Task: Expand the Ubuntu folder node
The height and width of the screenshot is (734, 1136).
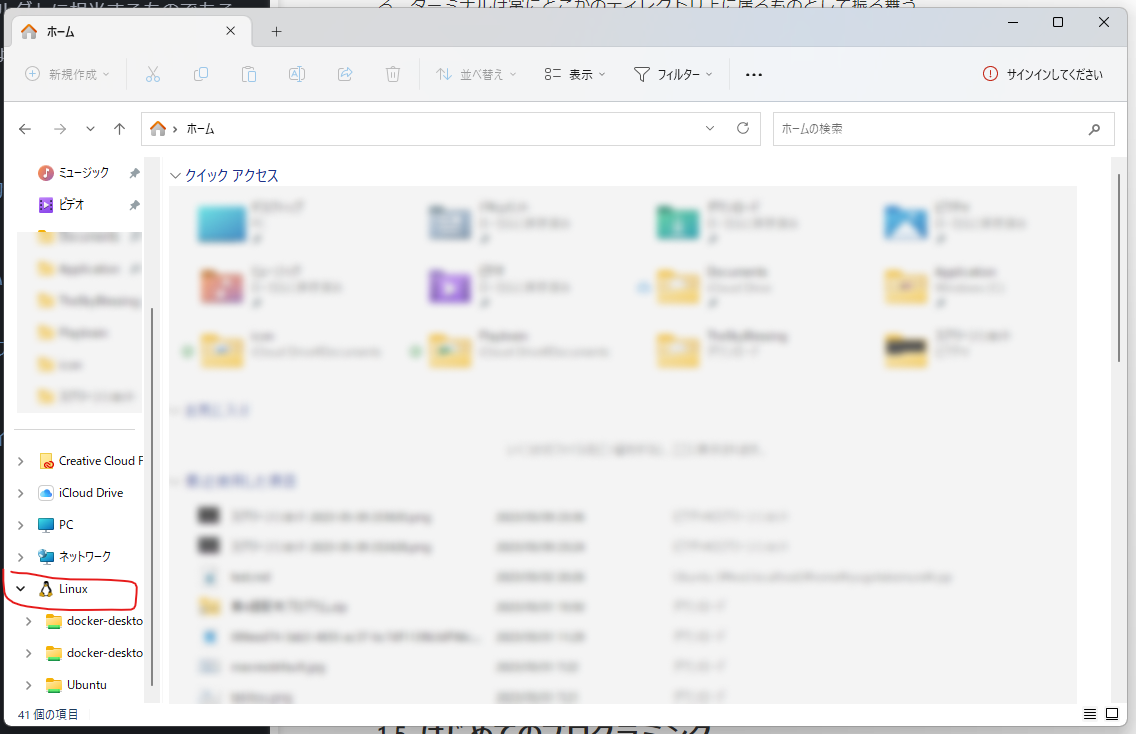Action: click(x=28, y=685)
